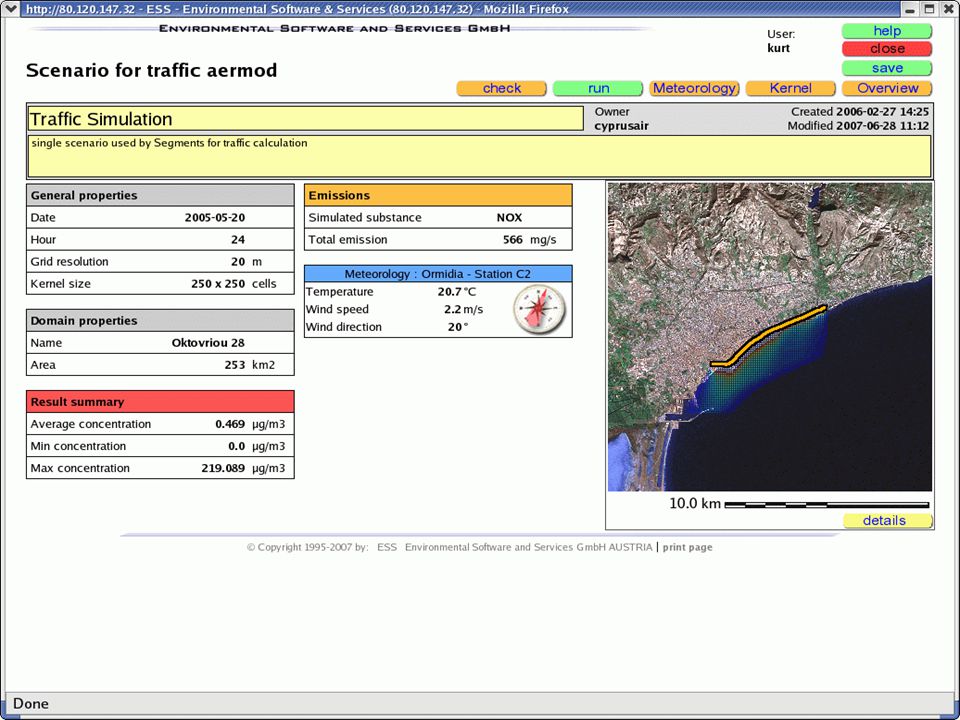Click the Scenario for traffic aermod heading
The image size is (960, 720).
(x=151, y=70)
